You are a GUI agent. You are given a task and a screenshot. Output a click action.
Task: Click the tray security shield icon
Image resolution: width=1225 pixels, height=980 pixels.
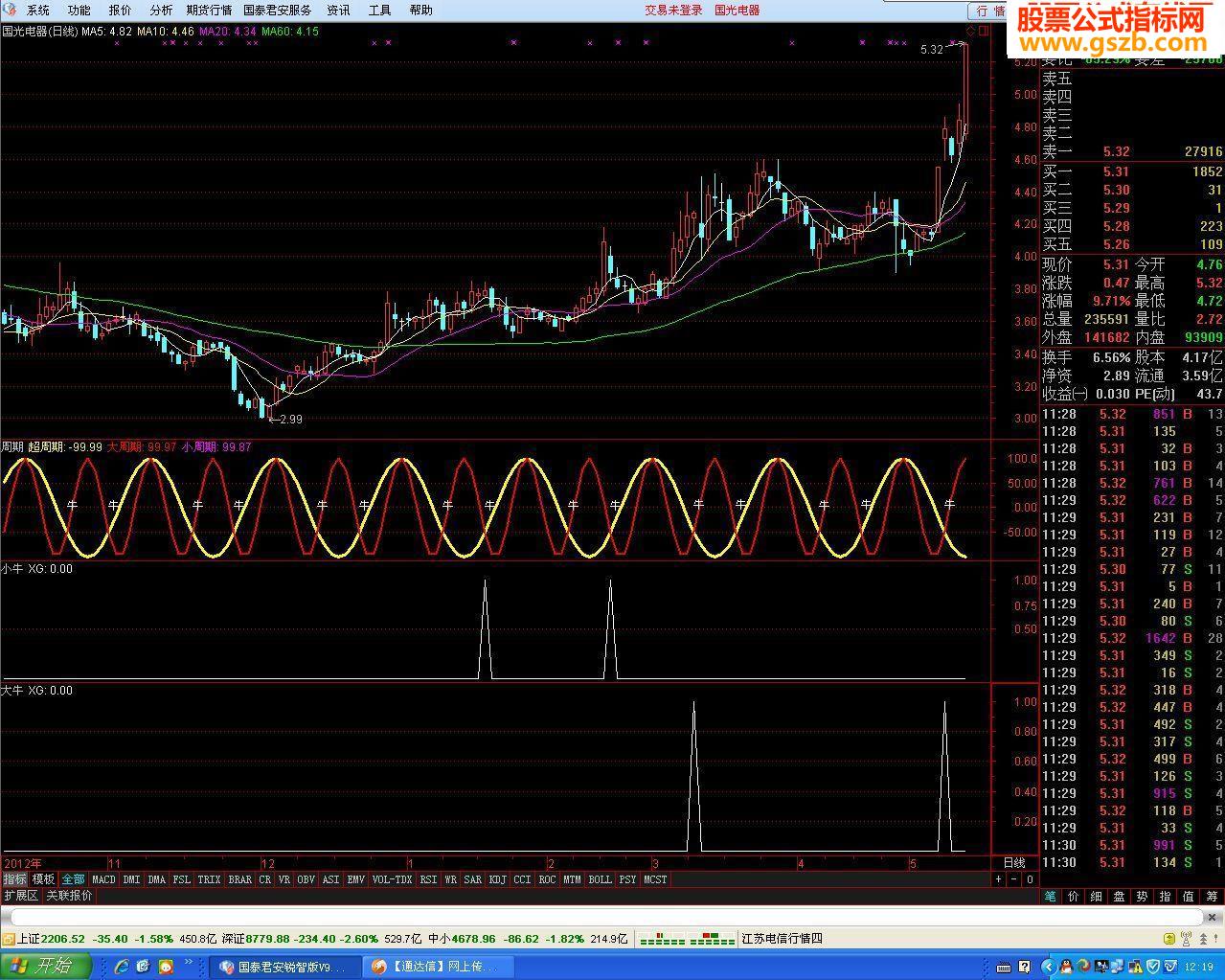pos(1152,966)
